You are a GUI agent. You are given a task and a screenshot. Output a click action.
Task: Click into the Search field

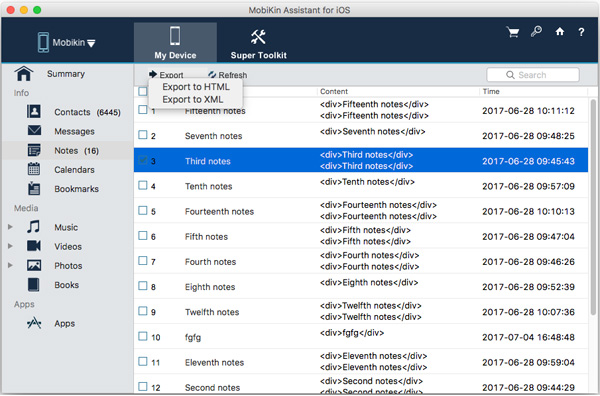pos(533,75)
